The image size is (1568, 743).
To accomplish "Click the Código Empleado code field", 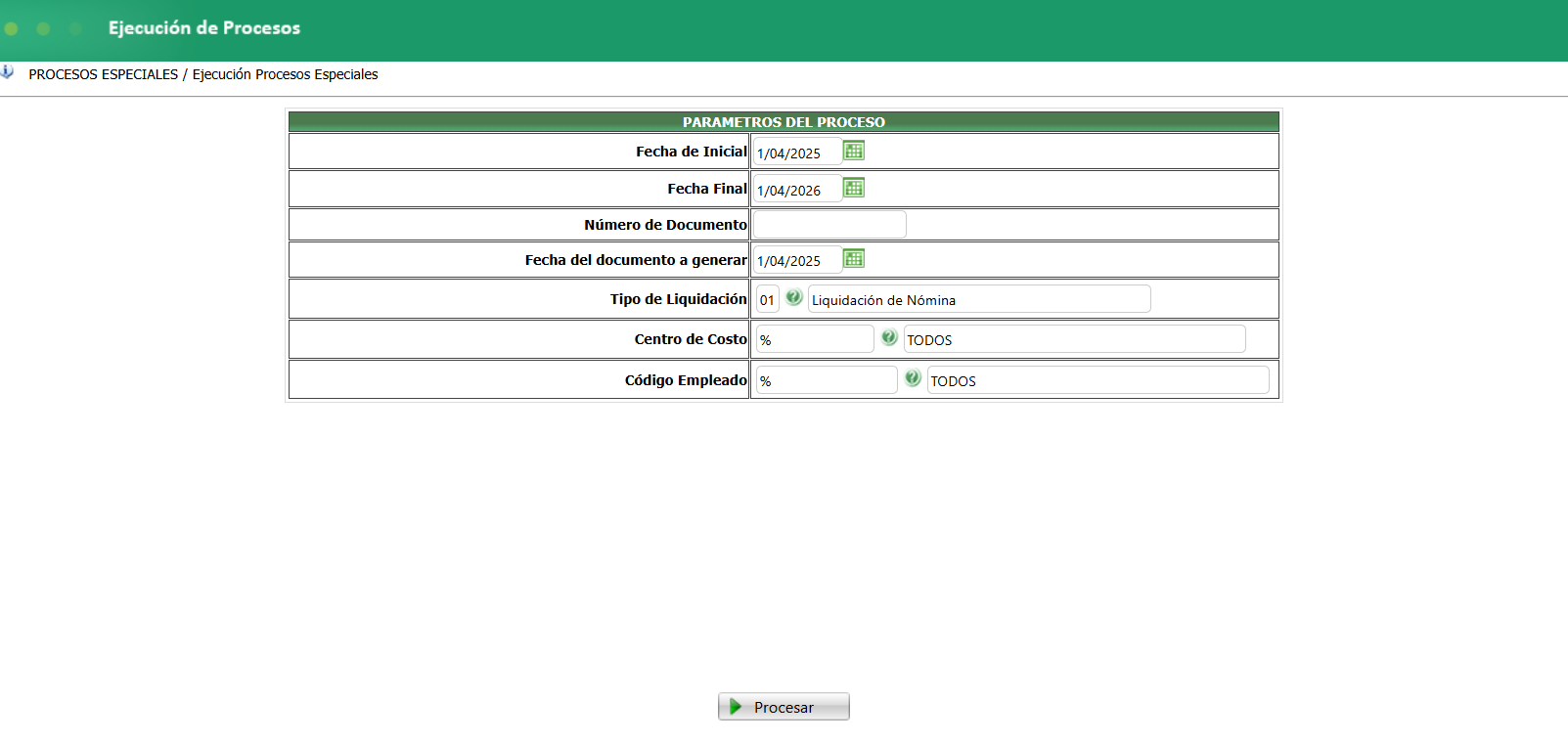I will point(827,380).
